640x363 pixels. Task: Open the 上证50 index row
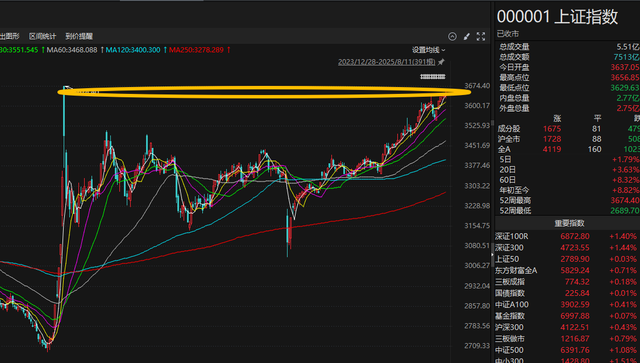[x=567, y=259]
